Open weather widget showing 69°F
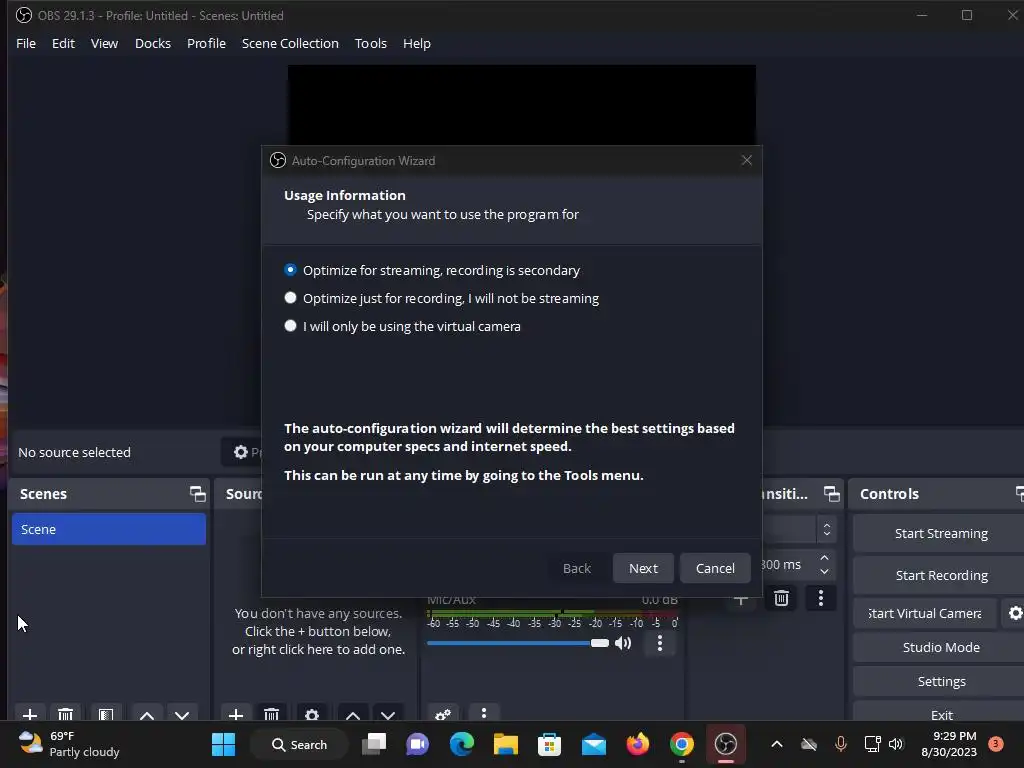 click(x=69, y=744)
